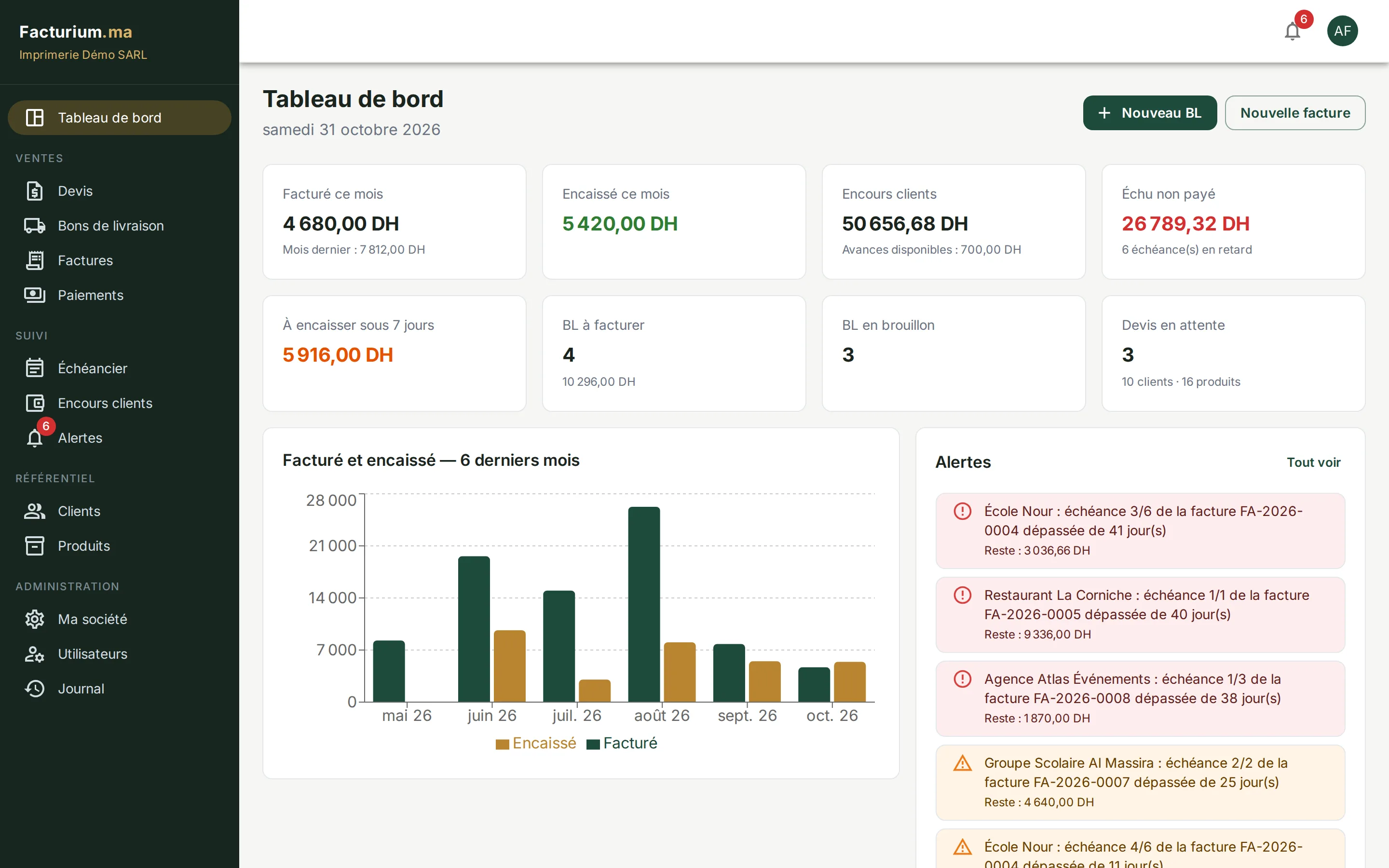1389x868 pixels.
Task: Navigate to Paiements
Action: pos(120,295)
